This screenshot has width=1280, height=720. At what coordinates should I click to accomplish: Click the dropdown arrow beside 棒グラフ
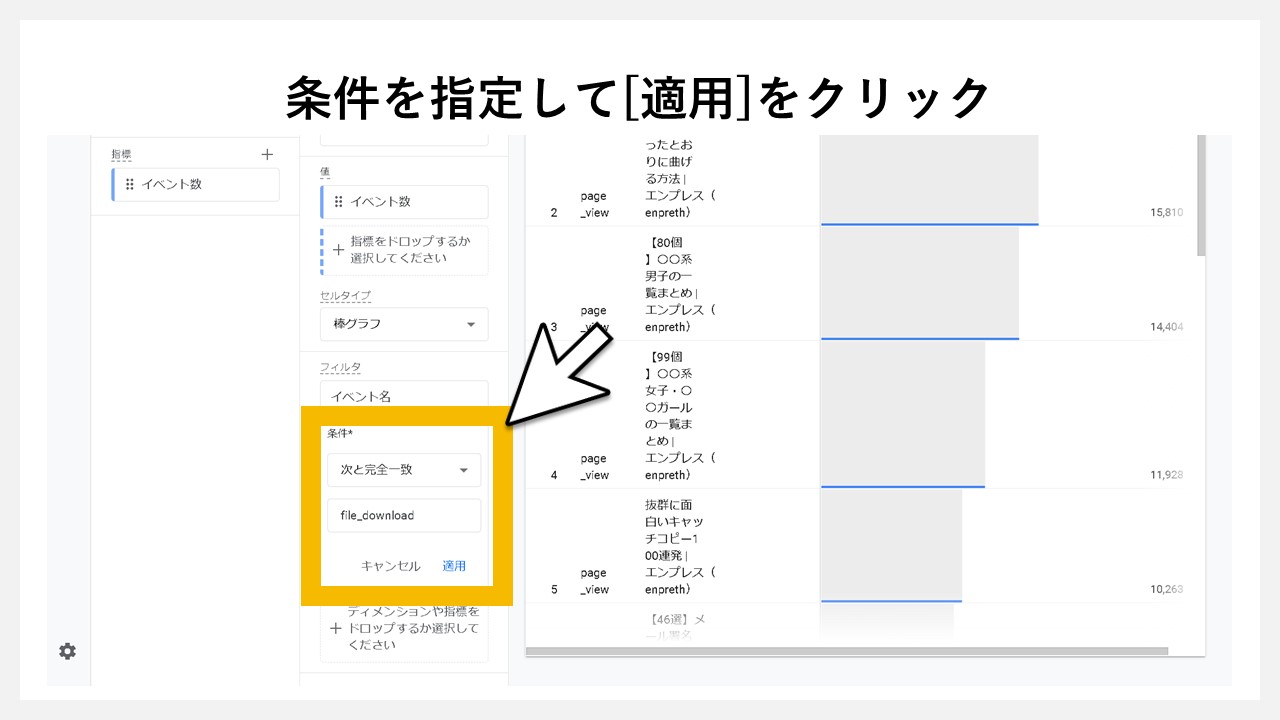coord(470,324)
